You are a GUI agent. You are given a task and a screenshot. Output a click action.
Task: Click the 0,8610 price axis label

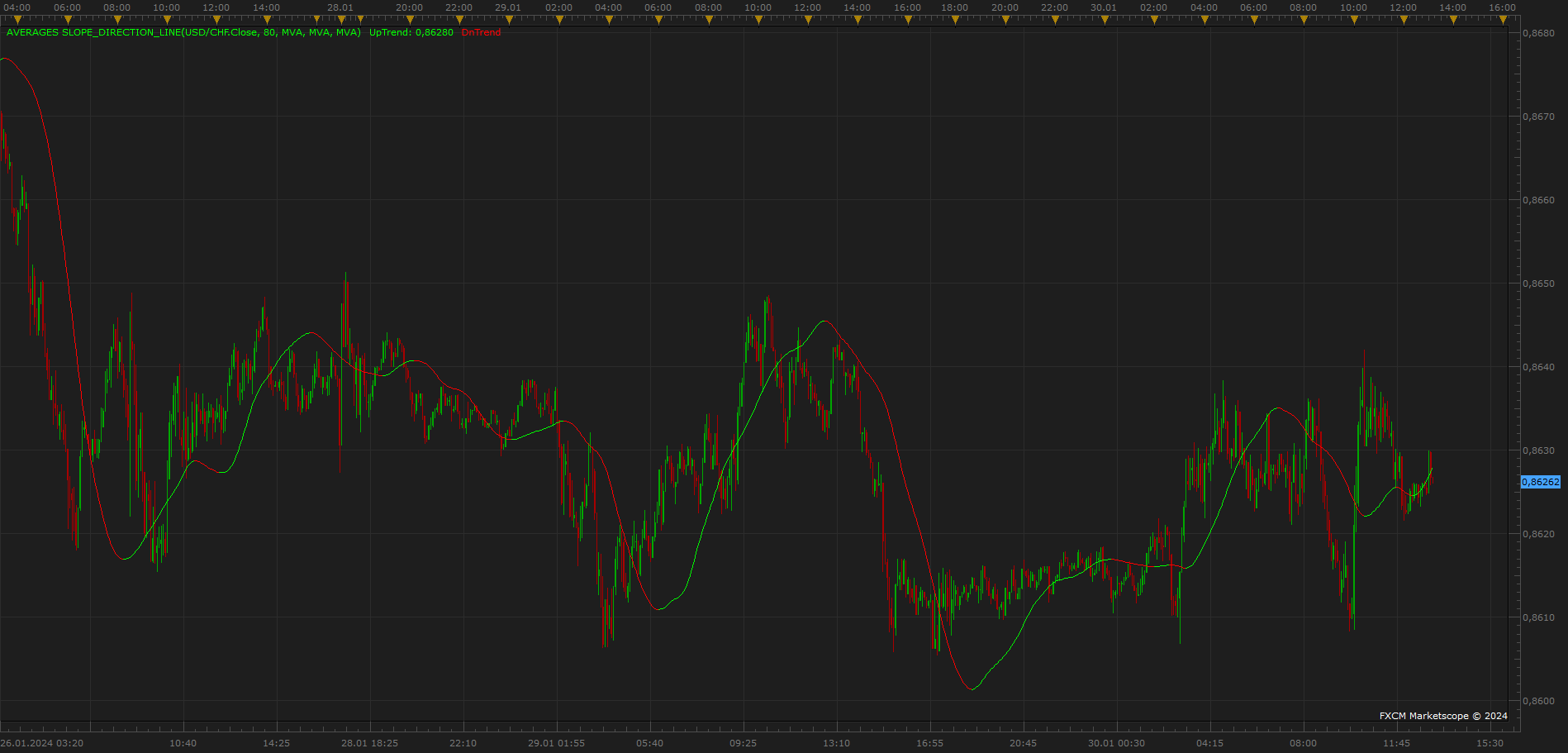[1538, 617]
